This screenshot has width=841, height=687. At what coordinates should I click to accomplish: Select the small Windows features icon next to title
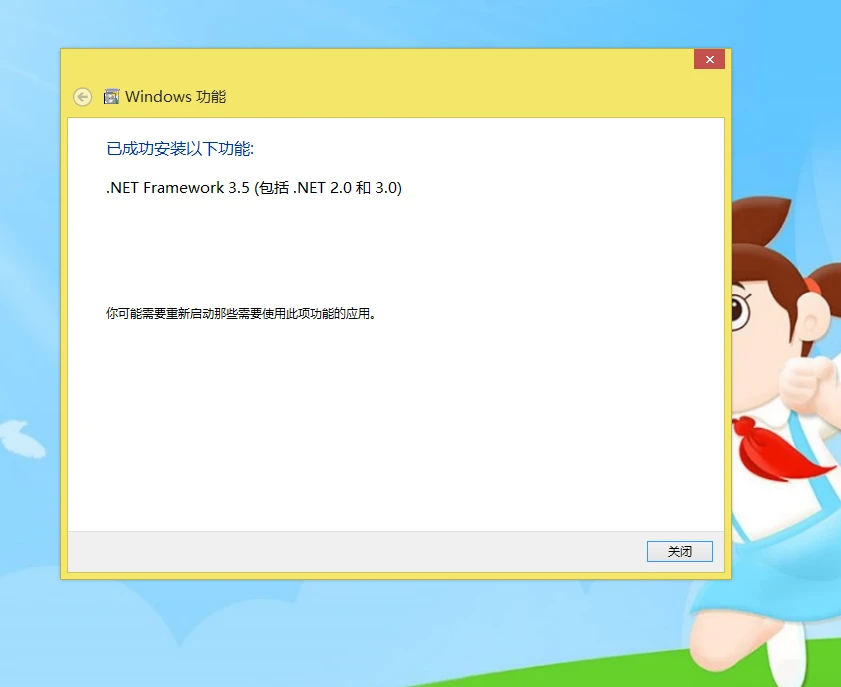coord(111,96)
